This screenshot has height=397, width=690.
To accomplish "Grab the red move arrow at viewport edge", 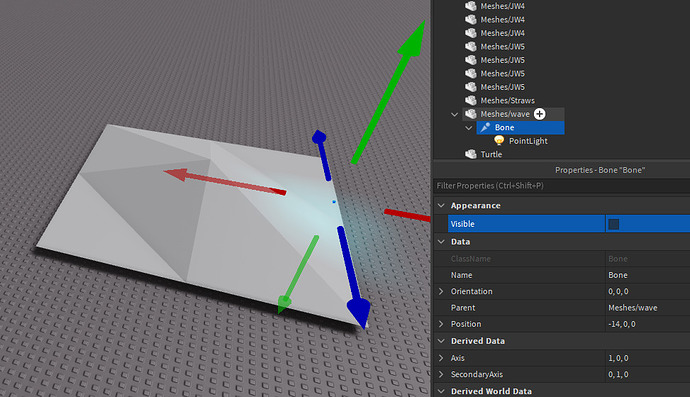I will (x=407, y=215).
